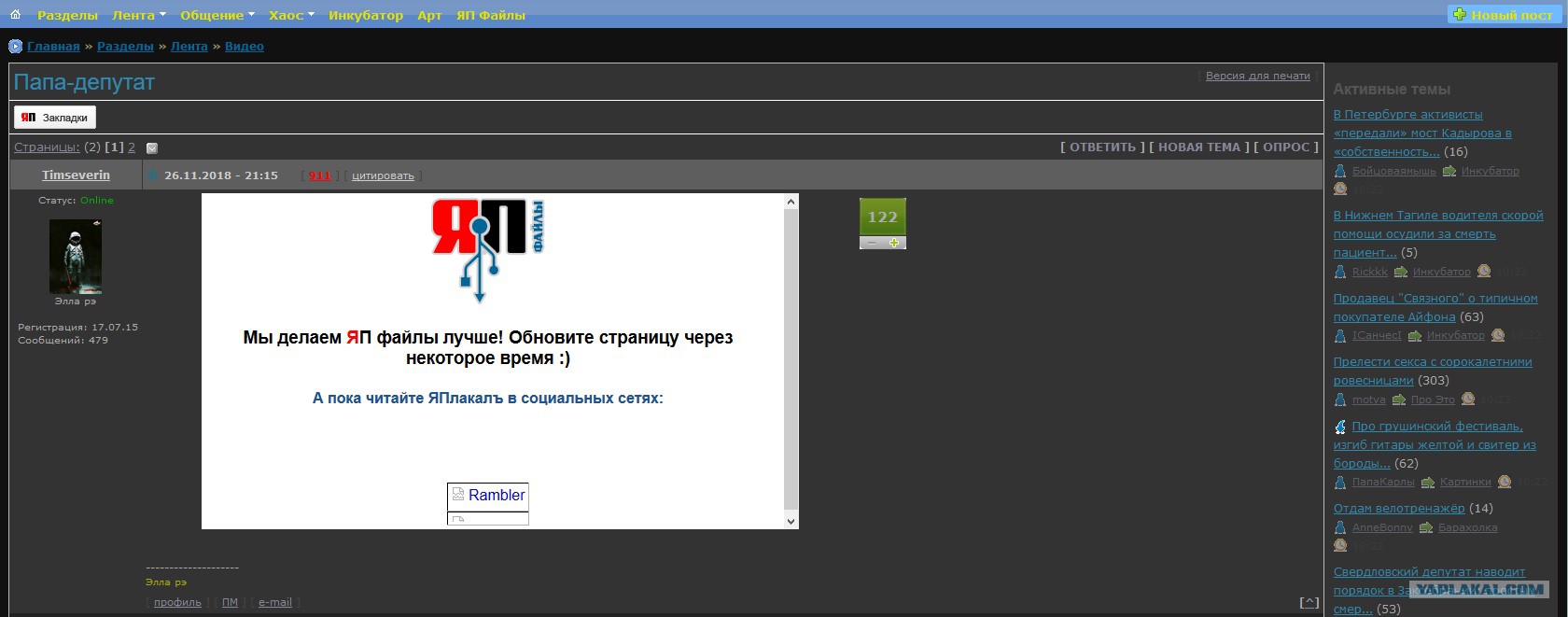Screen dimensions: 1568x617
Task: Select section arrow icon before Про Это
Action: (x=1399, y=400)
